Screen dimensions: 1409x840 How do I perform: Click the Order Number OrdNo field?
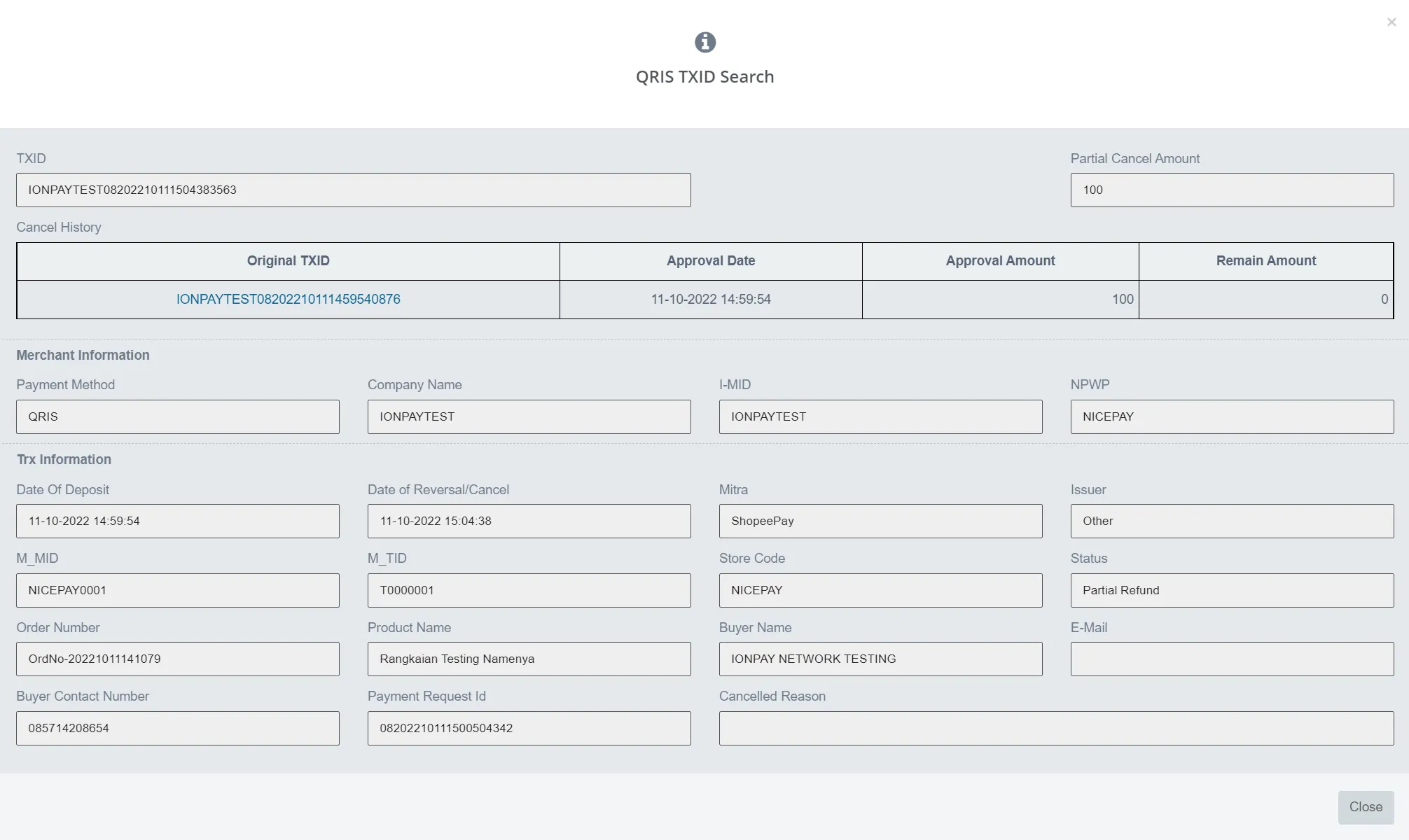tap(177, 659)
